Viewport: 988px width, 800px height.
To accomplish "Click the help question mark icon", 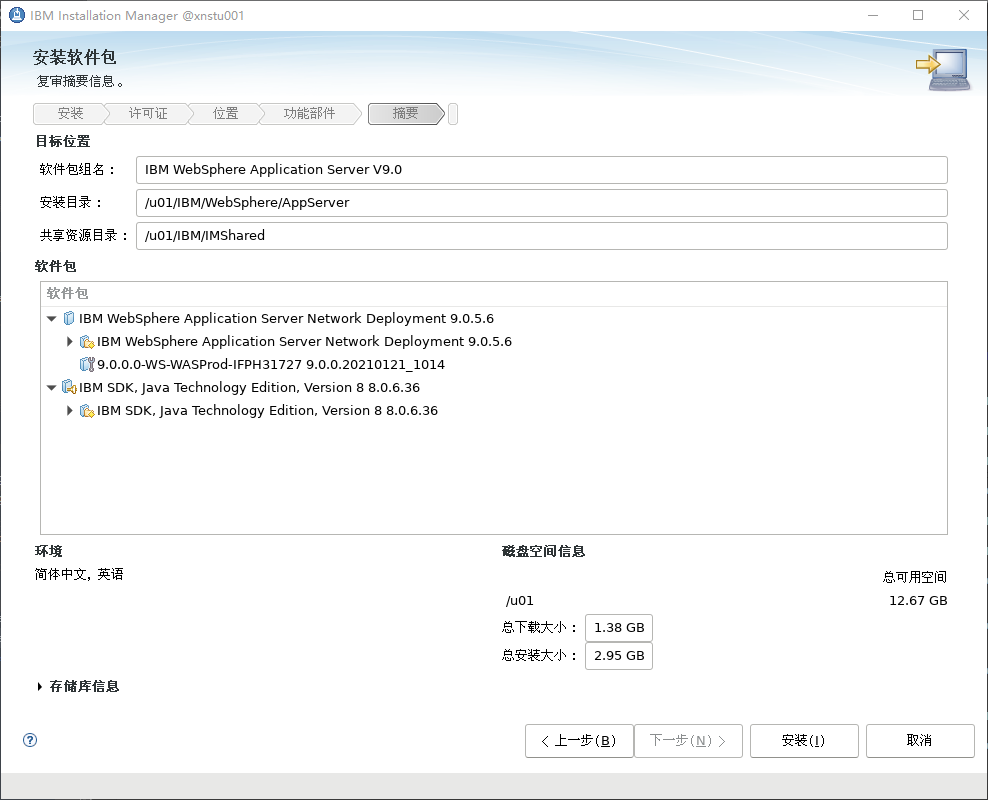I will coord(30,740).
